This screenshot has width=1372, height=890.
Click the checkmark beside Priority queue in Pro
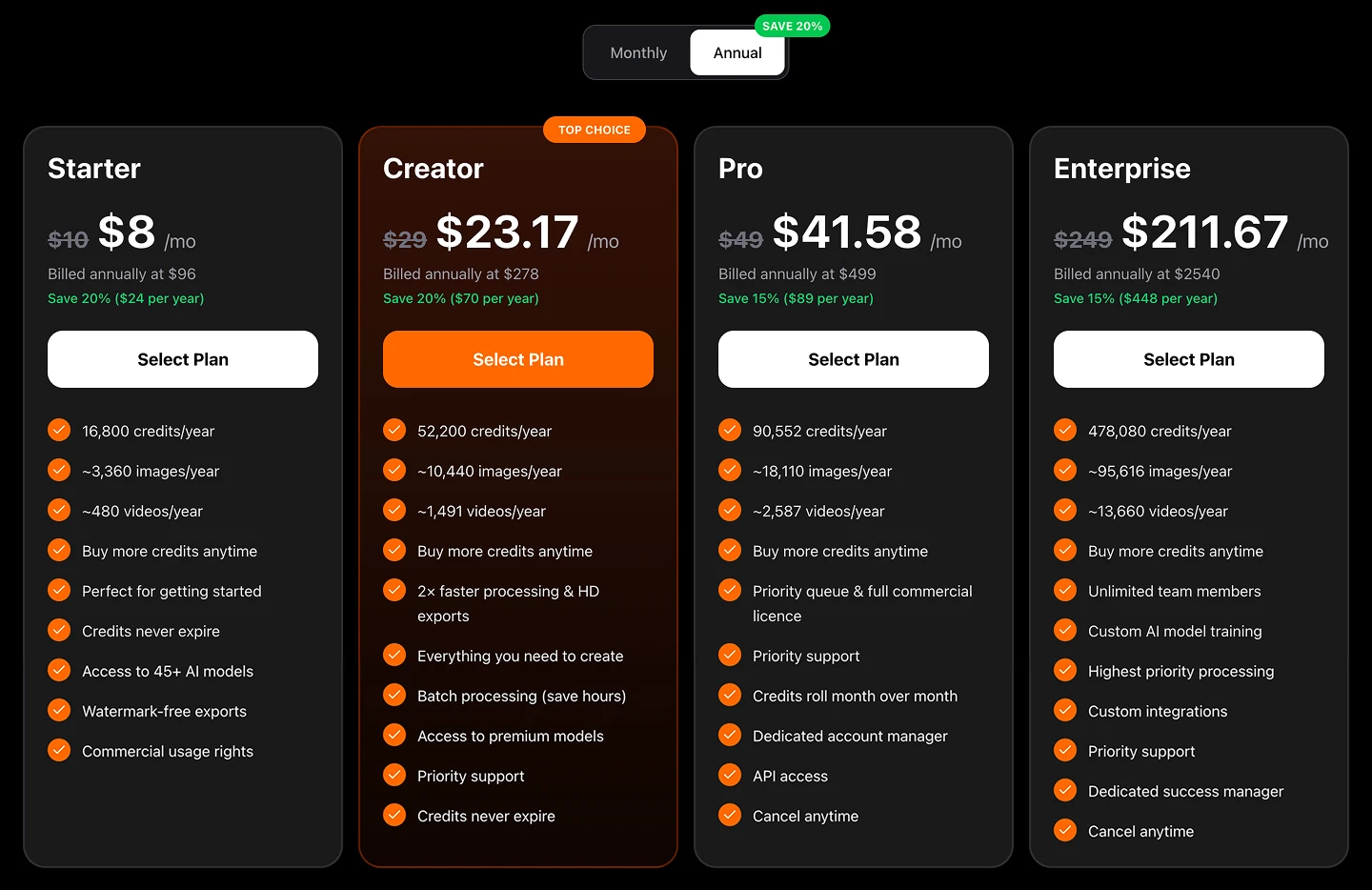(729, 590)
